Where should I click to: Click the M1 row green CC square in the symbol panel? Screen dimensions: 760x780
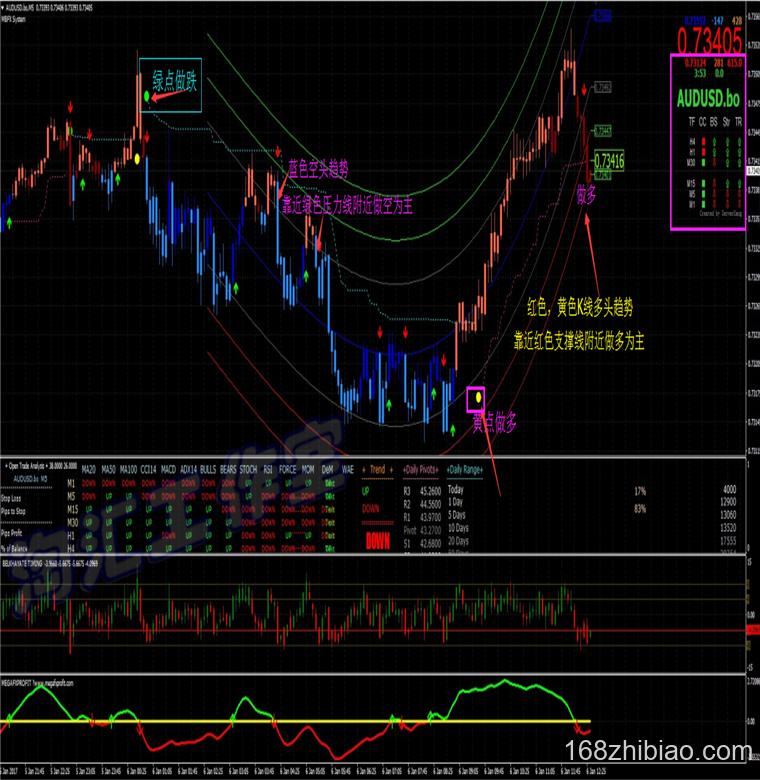(x=703, y=203)
